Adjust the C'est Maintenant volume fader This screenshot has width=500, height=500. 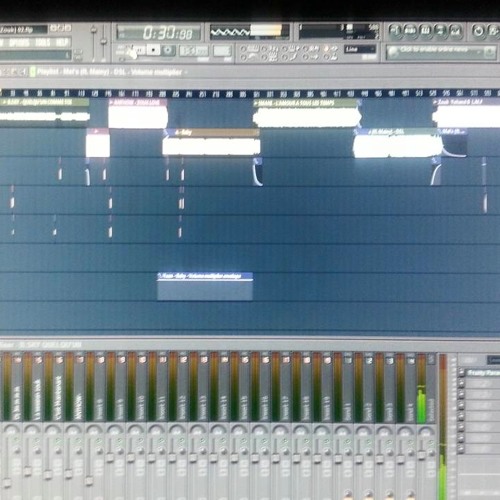(x=48, y=474)
